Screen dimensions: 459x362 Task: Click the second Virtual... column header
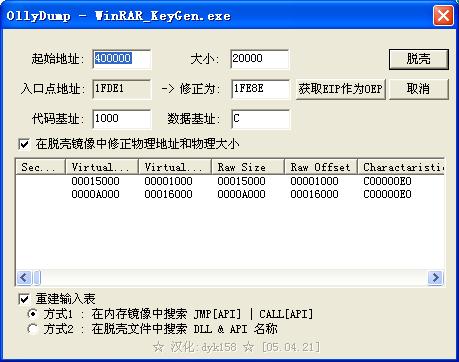[x=175, y=167]
